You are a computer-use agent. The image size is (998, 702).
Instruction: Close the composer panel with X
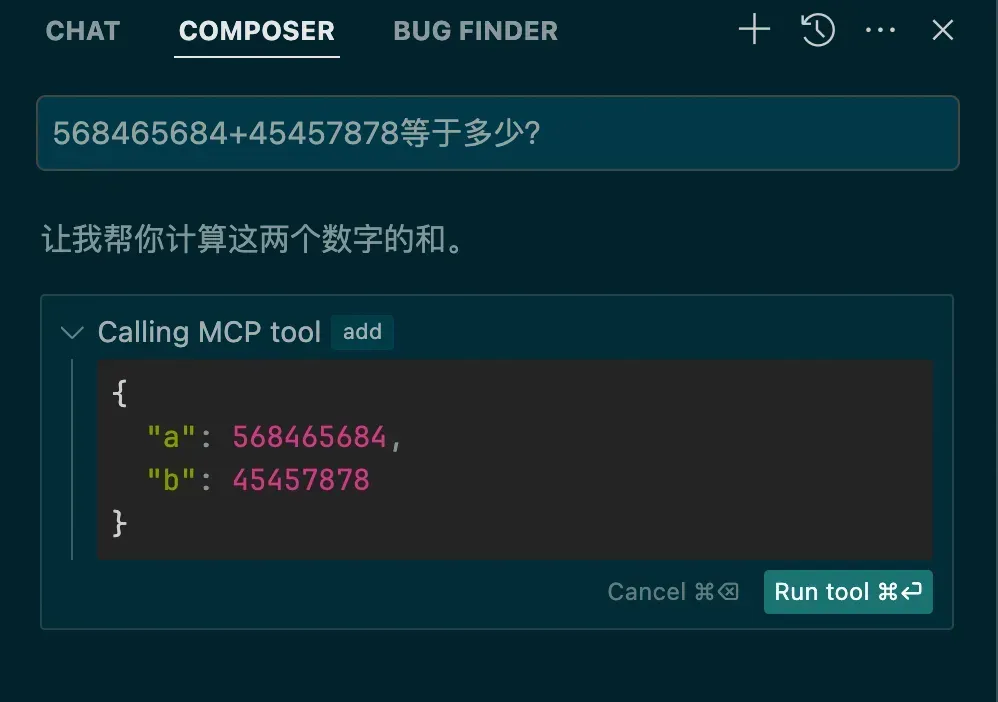coord(942,30)
